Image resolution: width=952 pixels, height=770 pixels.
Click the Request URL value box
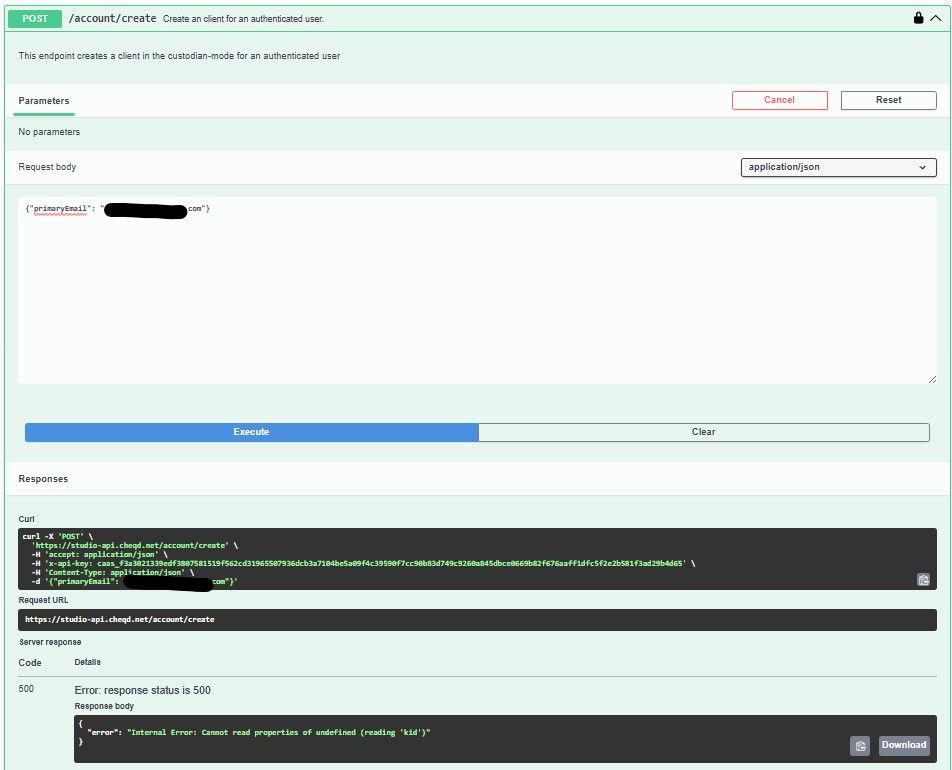[x=477, y=619]
